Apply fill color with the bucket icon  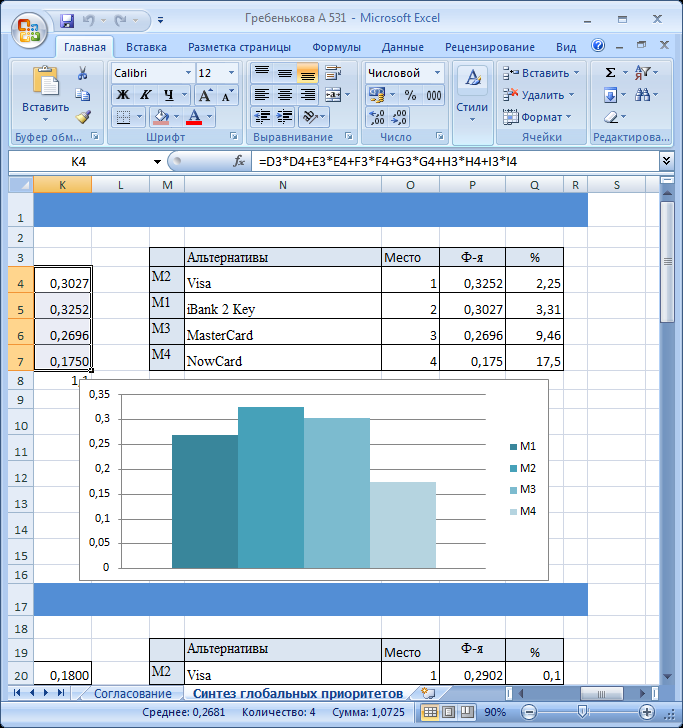(161, 117)
